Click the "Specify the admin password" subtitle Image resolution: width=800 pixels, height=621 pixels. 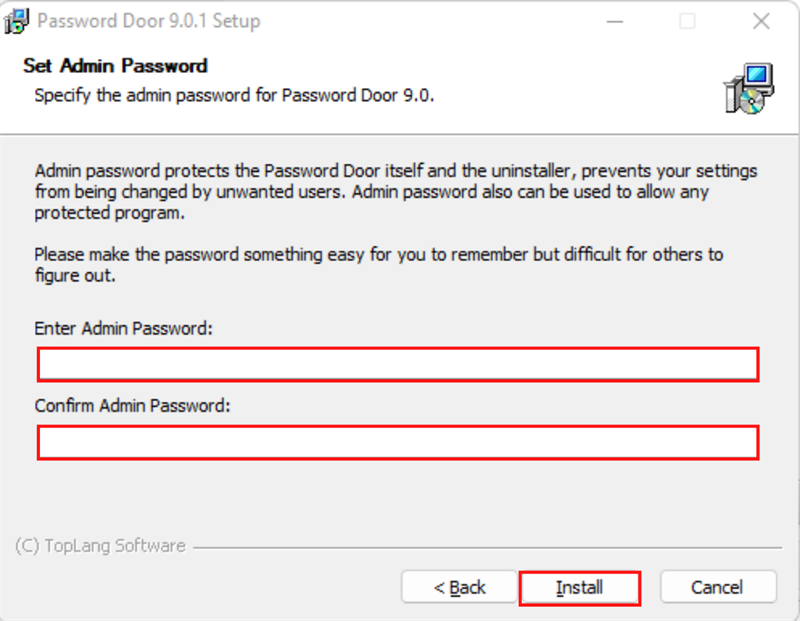(234, 96)
